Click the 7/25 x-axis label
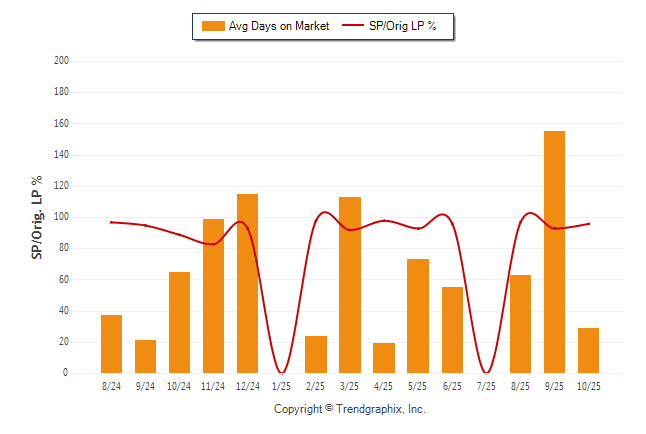The width and height of the screenshot is (646, 434). [486, 385]
